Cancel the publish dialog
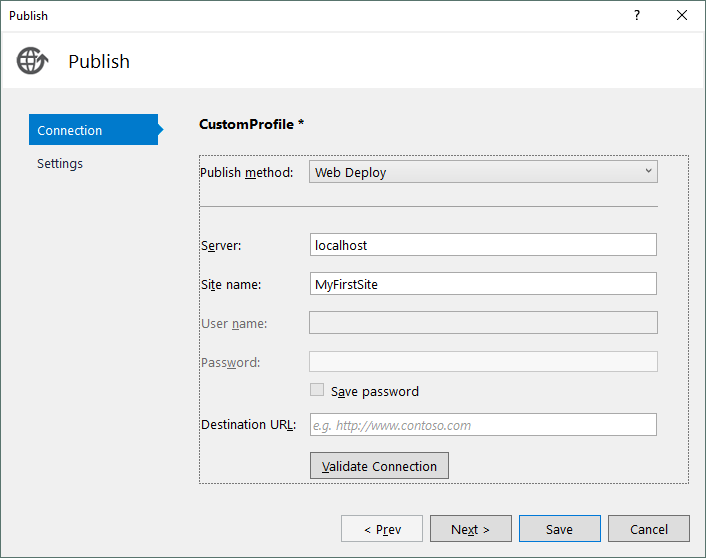706x558 pixels. [x=649, y=529]
